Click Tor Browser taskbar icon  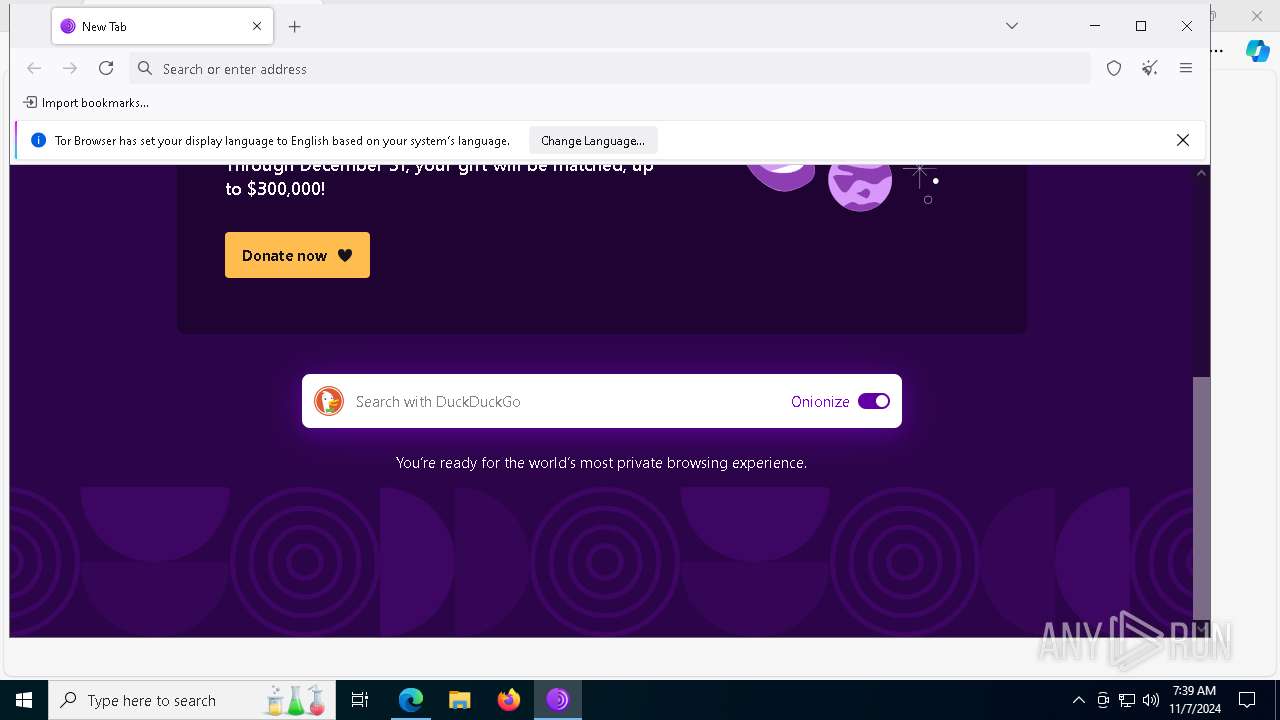[x=558, y=700]
